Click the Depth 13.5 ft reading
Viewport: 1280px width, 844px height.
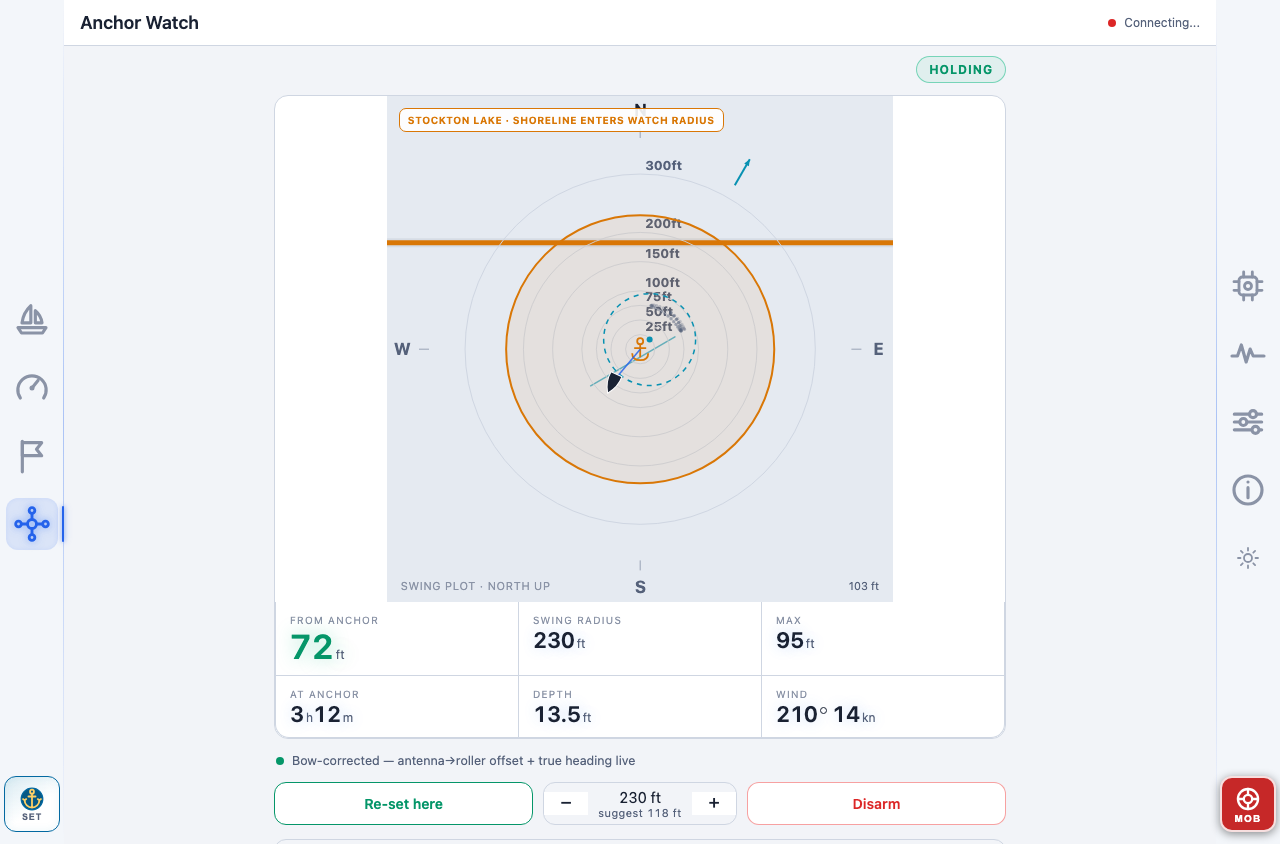640,706
